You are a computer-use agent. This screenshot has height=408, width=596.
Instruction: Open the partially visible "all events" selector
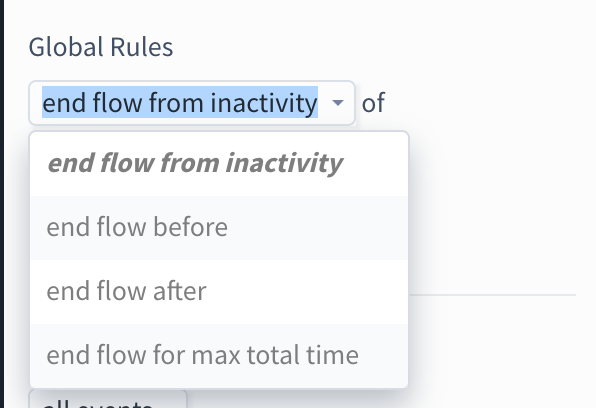108,399
